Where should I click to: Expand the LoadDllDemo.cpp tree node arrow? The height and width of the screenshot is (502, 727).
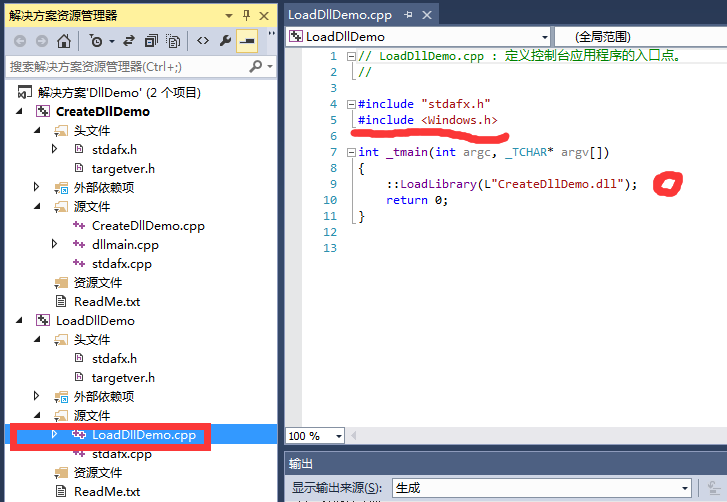[55, 434]
